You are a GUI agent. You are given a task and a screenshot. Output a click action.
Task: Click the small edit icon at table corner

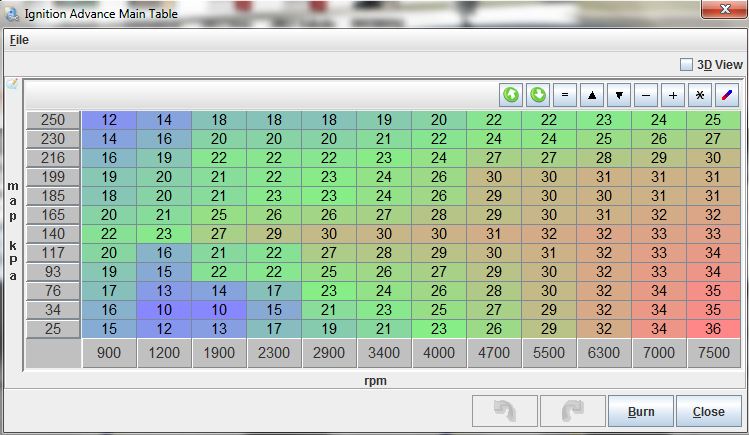(12, 85)
